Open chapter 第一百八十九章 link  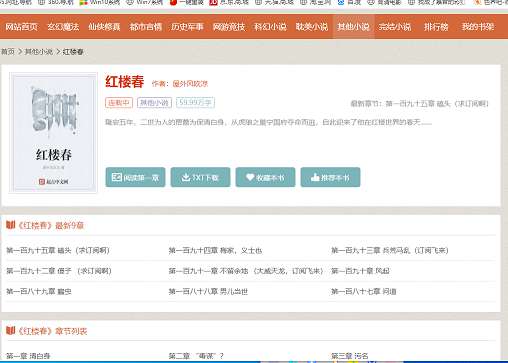click(39, 291)
